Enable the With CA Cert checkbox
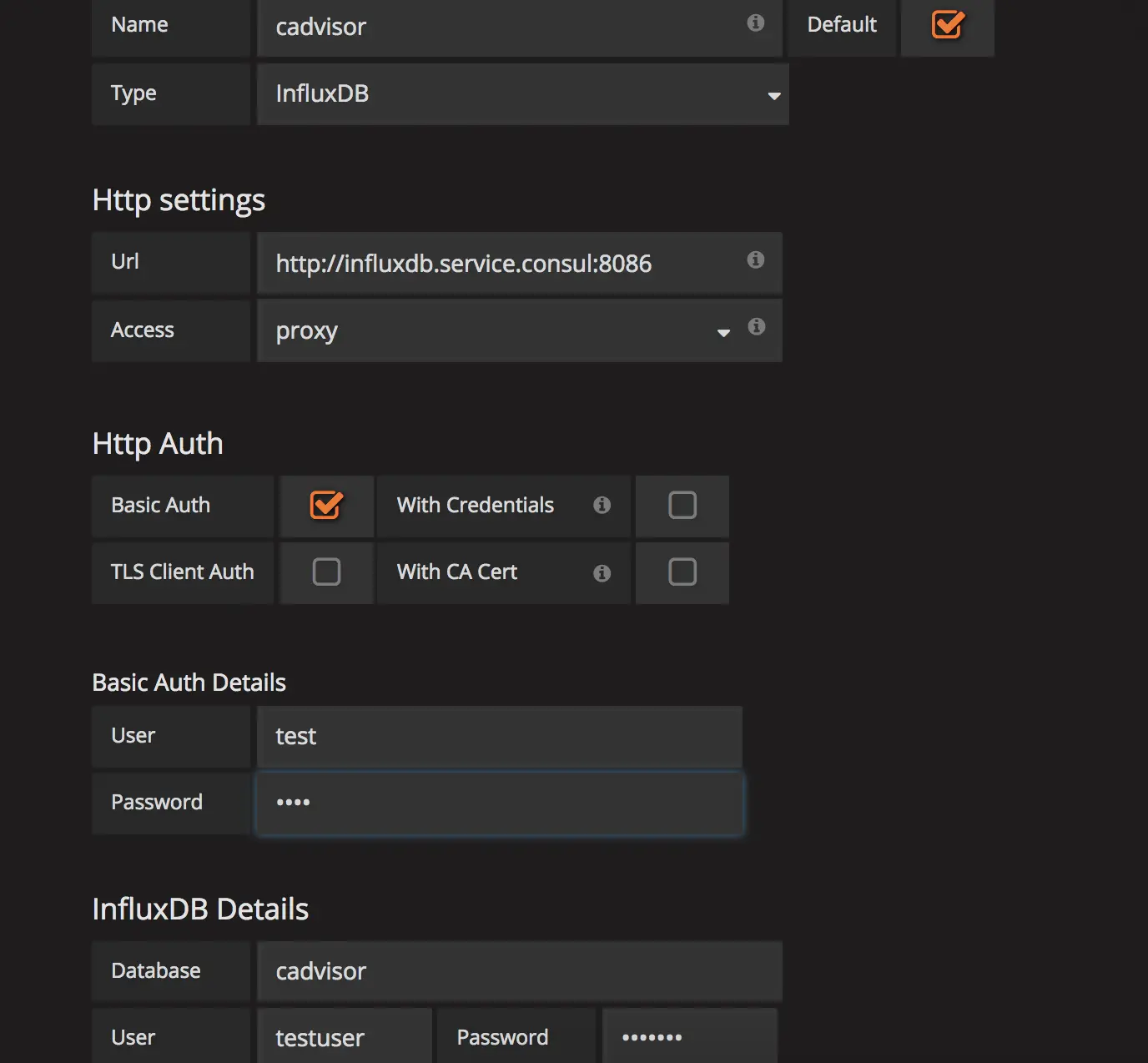The image size is (1148, 1063). 682,572
